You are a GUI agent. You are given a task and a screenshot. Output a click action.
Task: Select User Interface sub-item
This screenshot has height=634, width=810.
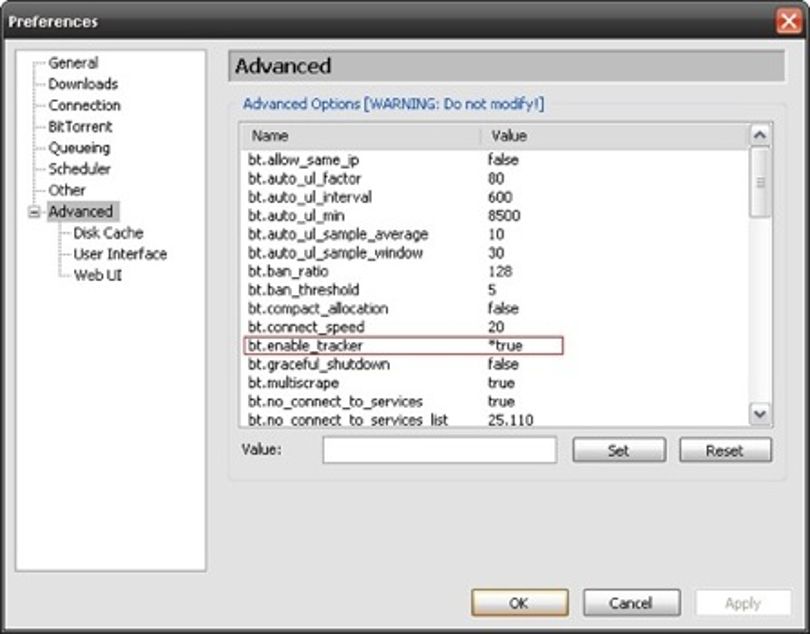pyautogui.click(x=120, y=254)
